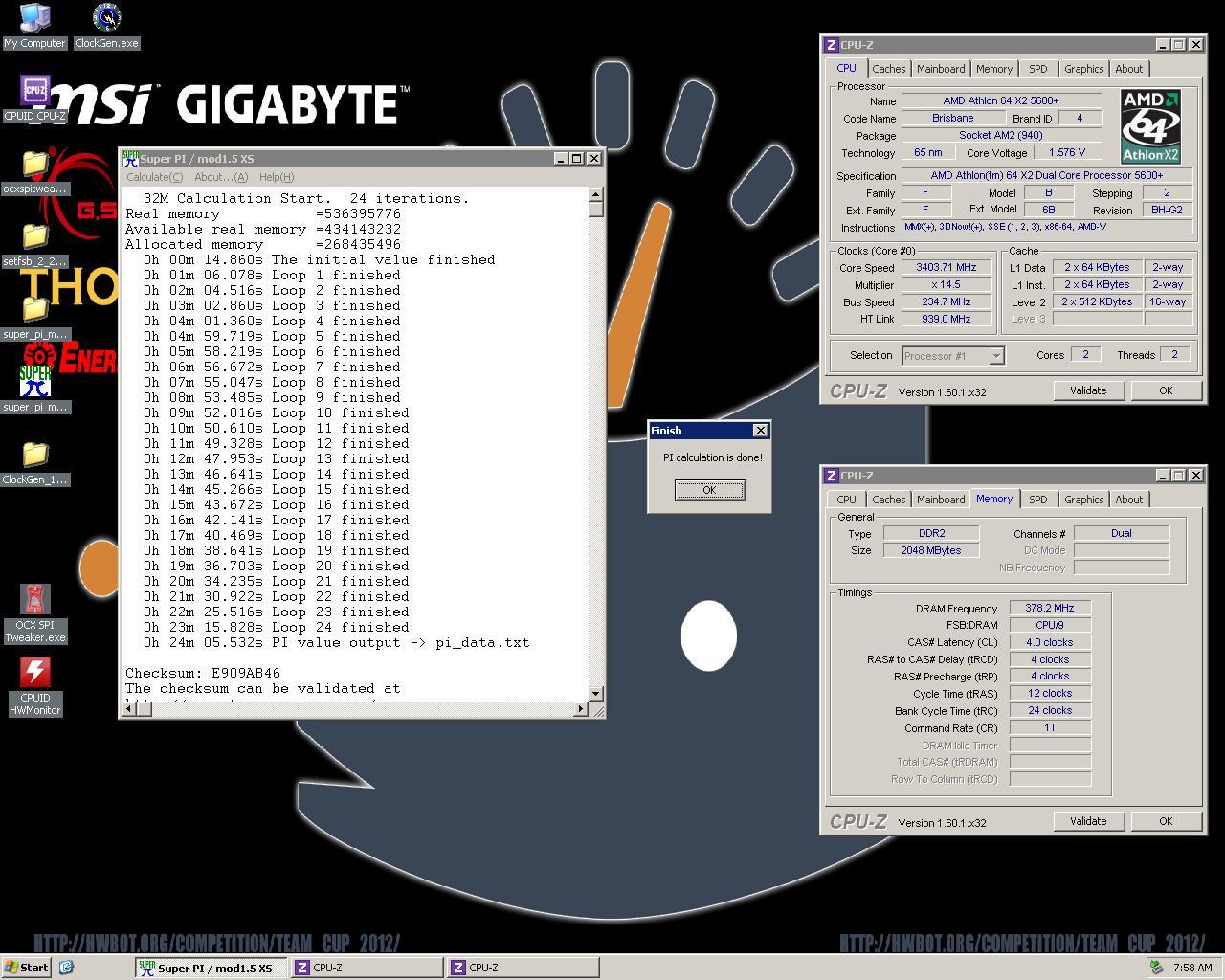Select the About tab in the bottom CPU-Z window
The image size is (1225, 980).
[1129, 500]
